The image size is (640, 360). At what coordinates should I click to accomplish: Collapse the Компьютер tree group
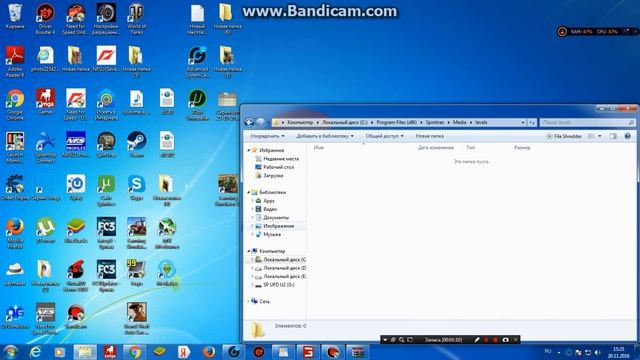249,251
